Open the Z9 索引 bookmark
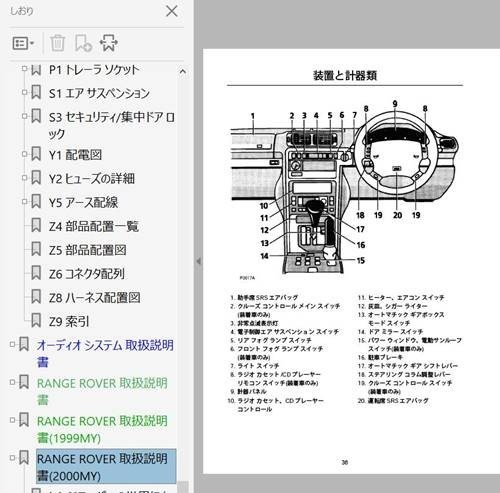Viewport: 500px width, 493px height. [69, 321]
